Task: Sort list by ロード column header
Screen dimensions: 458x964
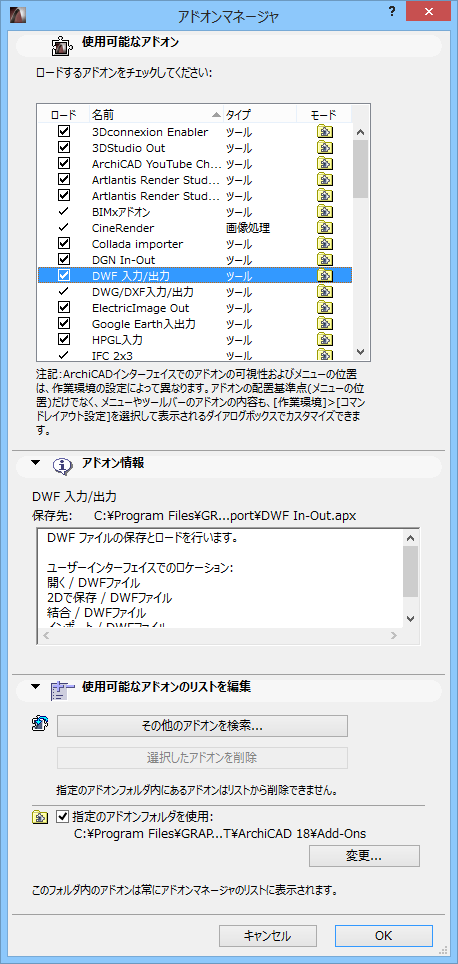Action: coord(63,115)
